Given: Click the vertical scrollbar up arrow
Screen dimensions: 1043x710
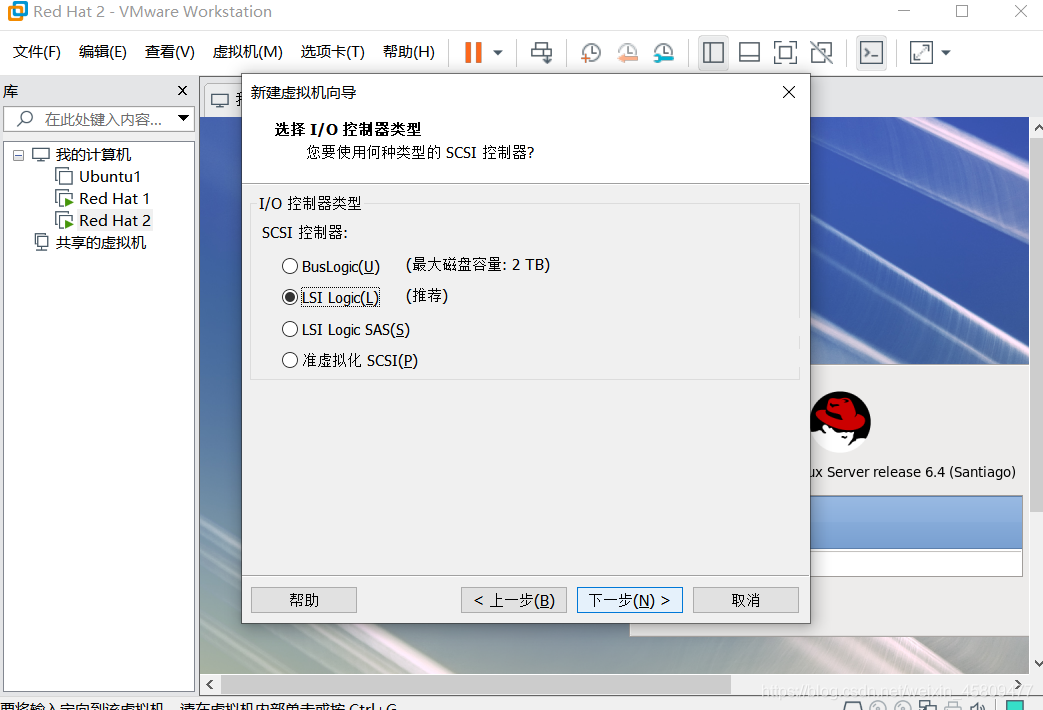Looking at the screenshot, I should click(x=1037, y=126).
